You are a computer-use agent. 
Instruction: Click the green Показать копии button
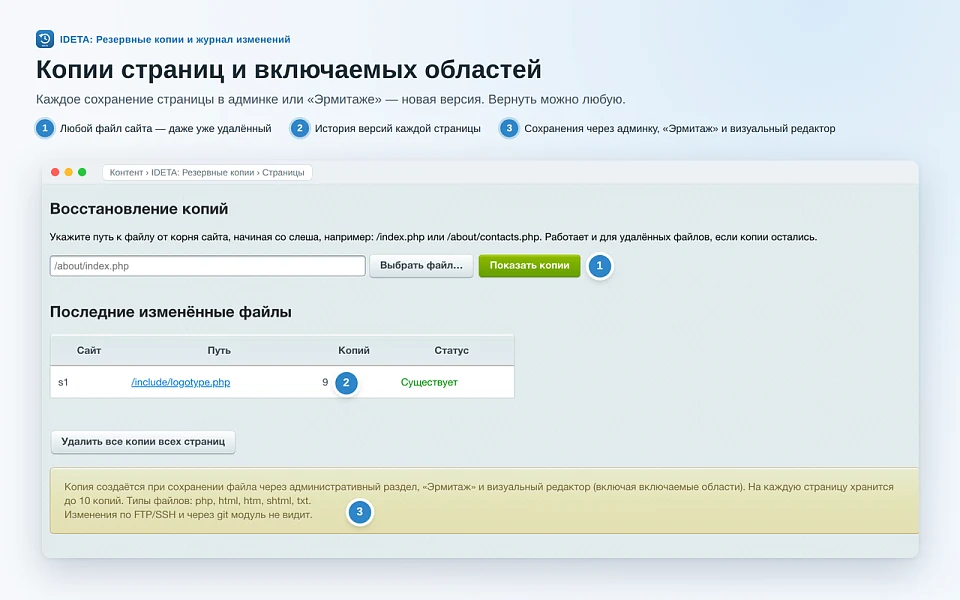tap(530, 266)
